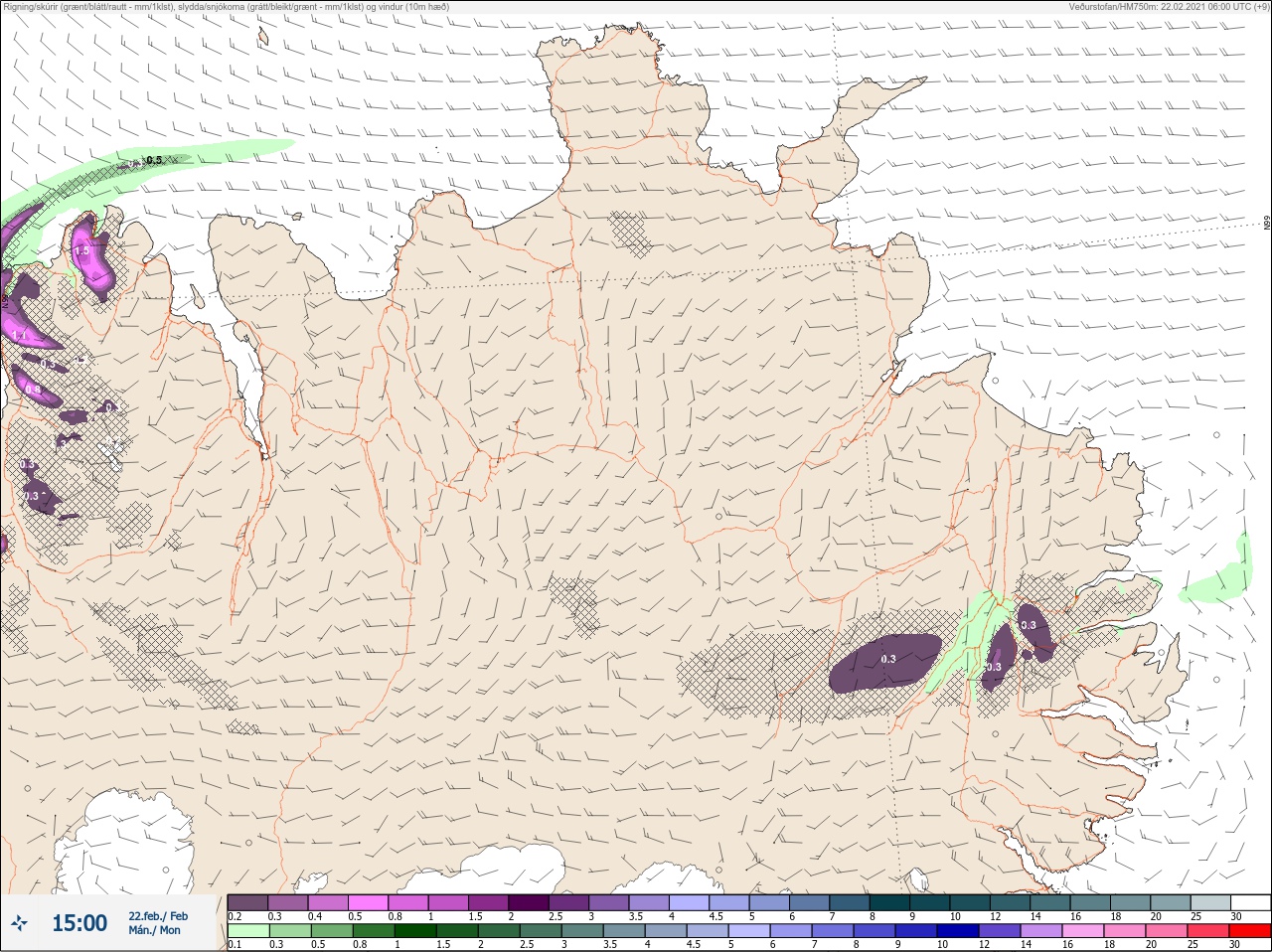Click the 'Mán./ Mon' weekday text

(155, 930)
